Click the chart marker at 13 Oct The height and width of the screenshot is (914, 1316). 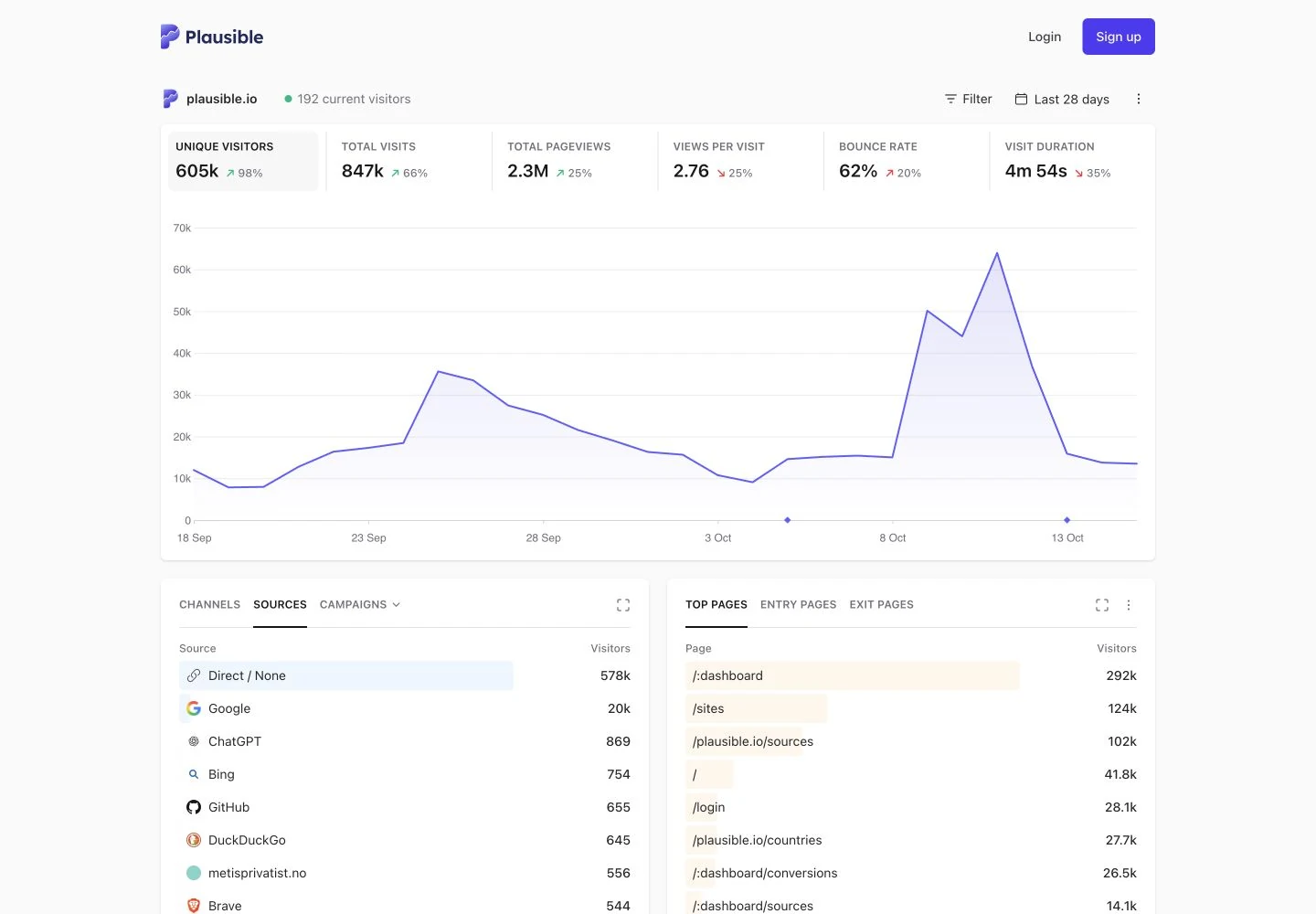point(1067,520)
